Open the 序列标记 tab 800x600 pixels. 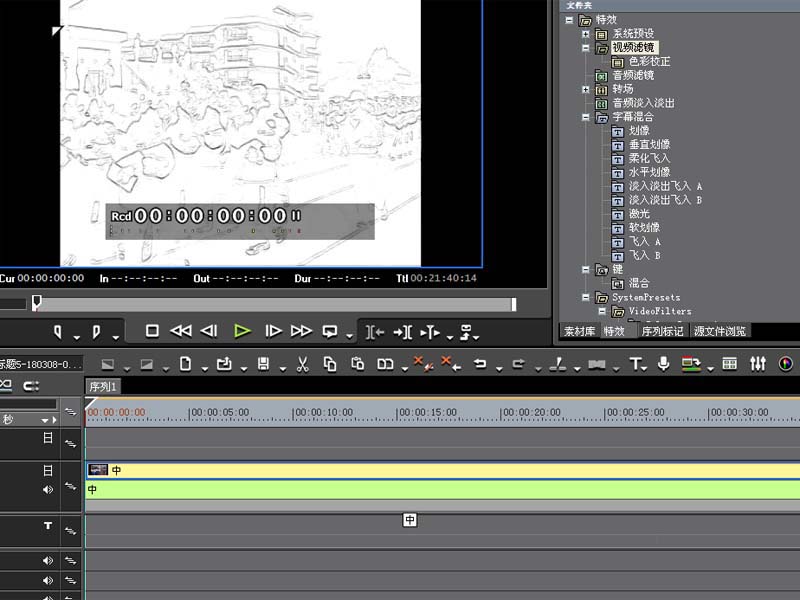tap(662, 331)
